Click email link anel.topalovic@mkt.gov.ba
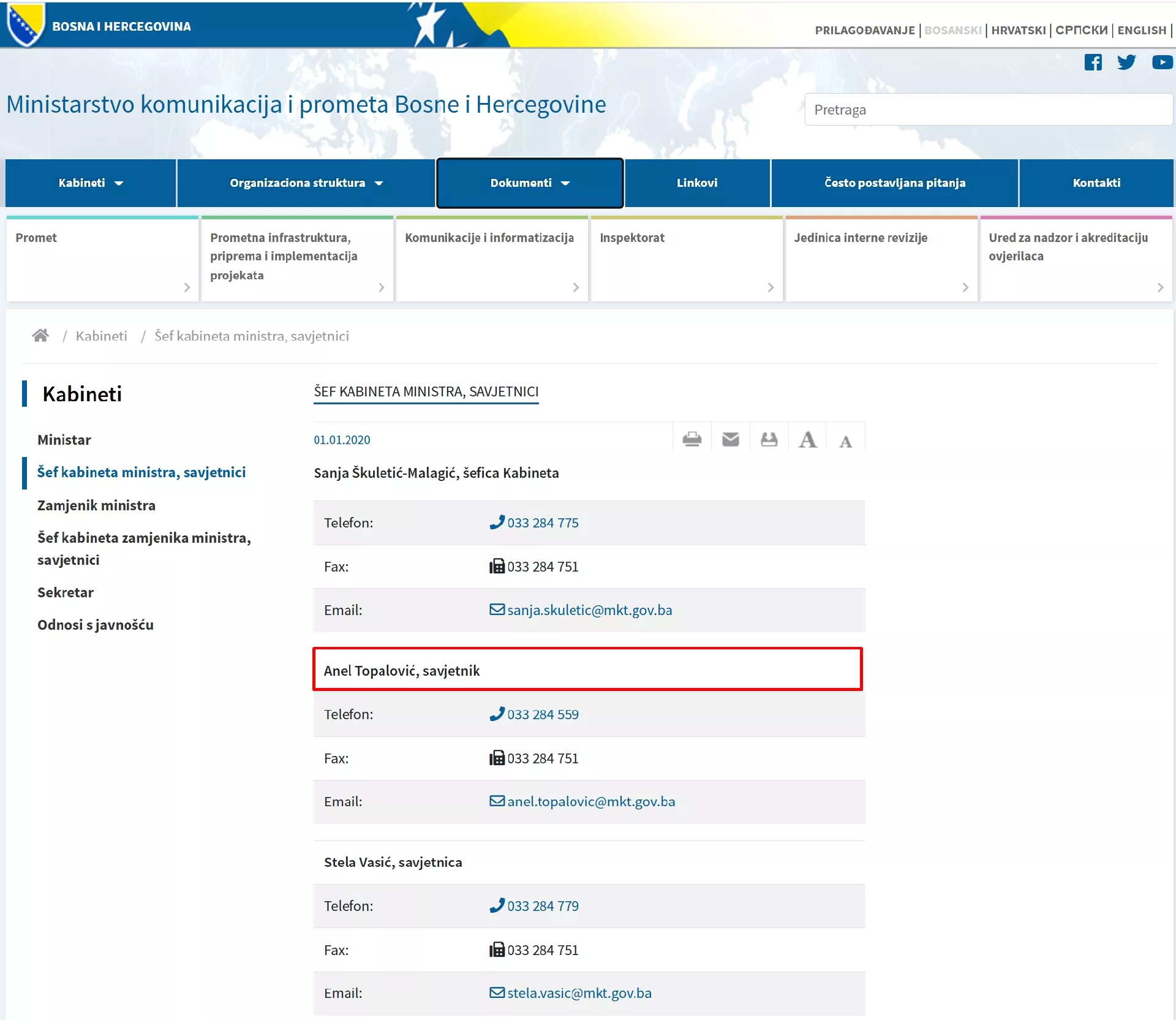Image resolution: width=1176 pixels, height=1020 pixels. tap(590, 802)
